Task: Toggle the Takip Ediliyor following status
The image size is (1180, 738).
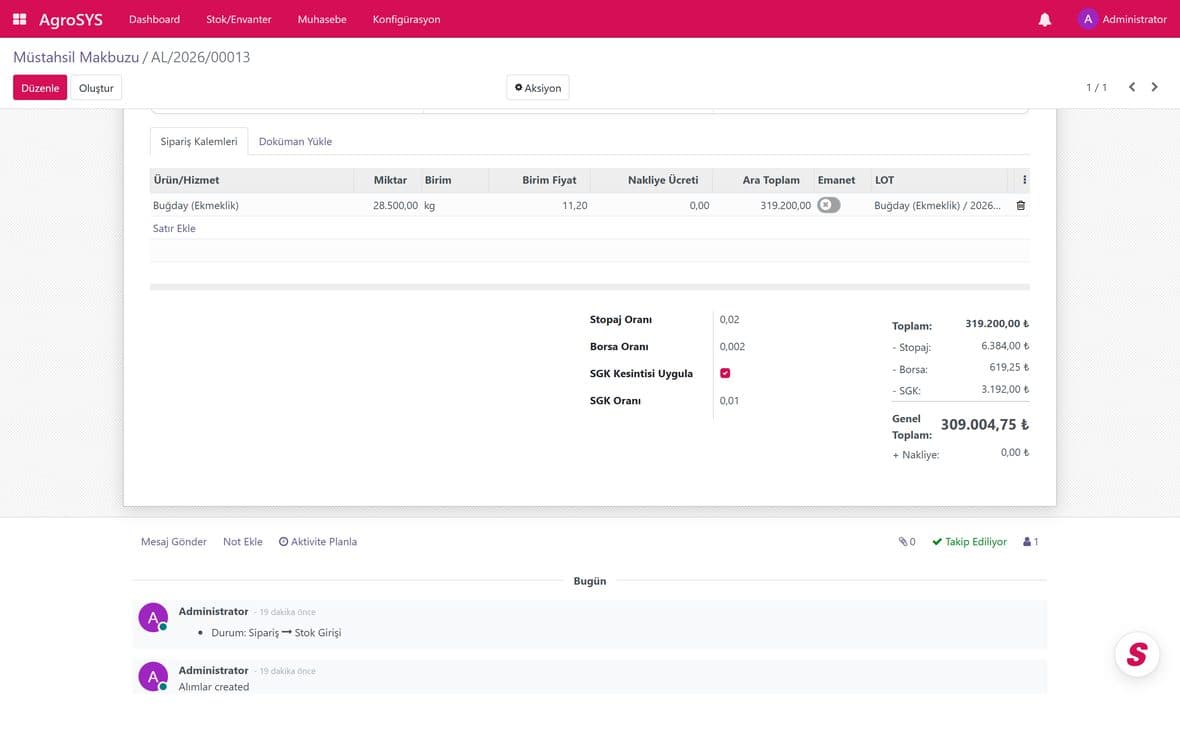Action: (x=969, y=542)
